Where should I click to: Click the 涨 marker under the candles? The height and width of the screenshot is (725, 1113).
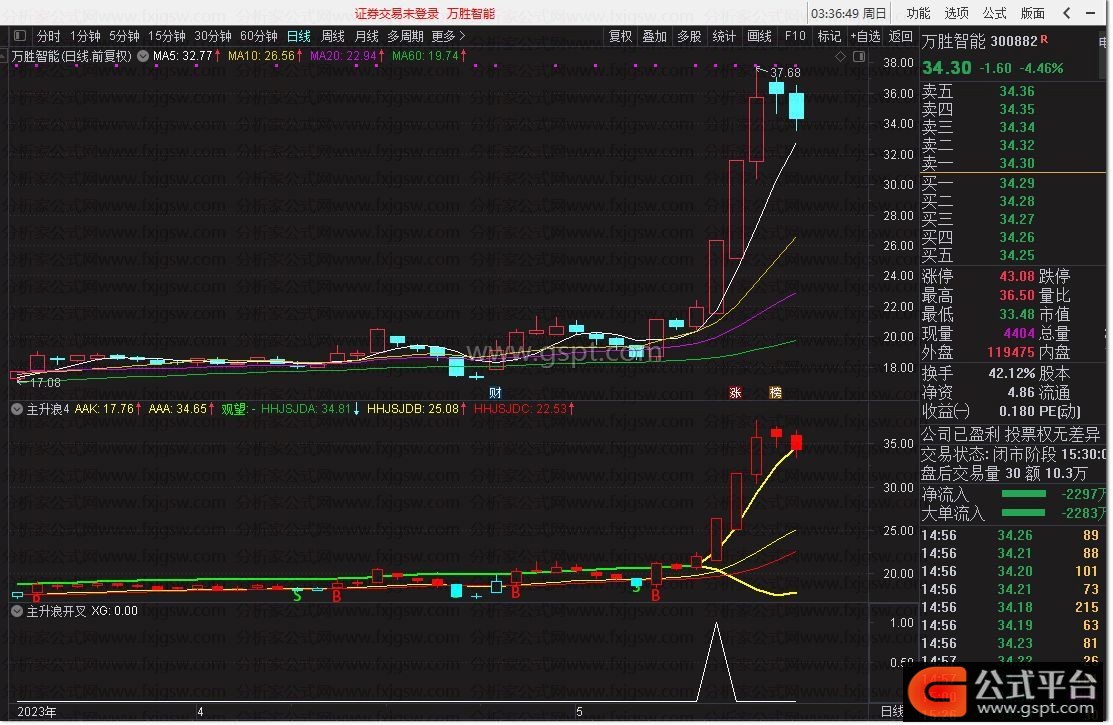(735, 393)
